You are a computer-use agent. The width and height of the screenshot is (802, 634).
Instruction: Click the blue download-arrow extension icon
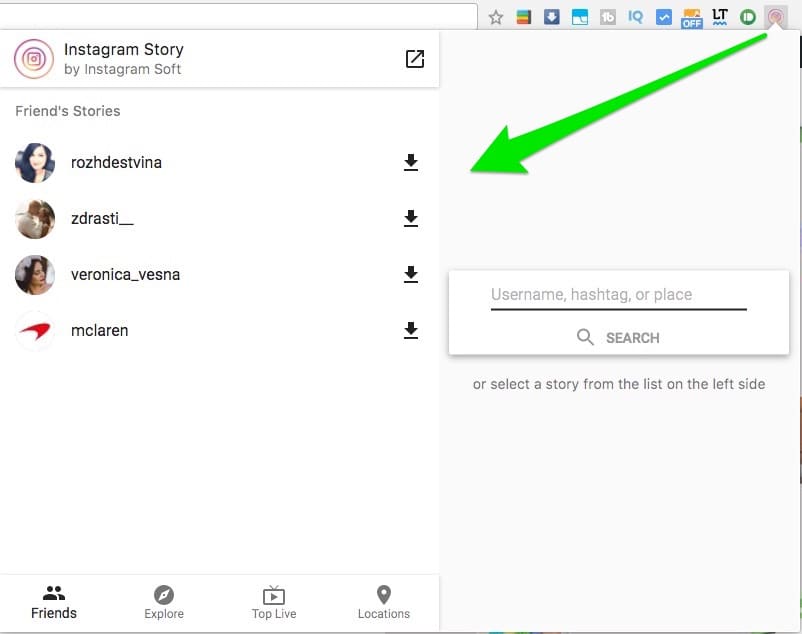551,17
